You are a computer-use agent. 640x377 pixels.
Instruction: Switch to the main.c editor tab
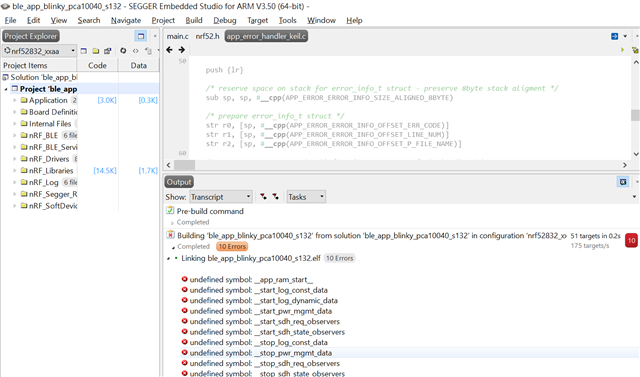click(x=178, y=36)
